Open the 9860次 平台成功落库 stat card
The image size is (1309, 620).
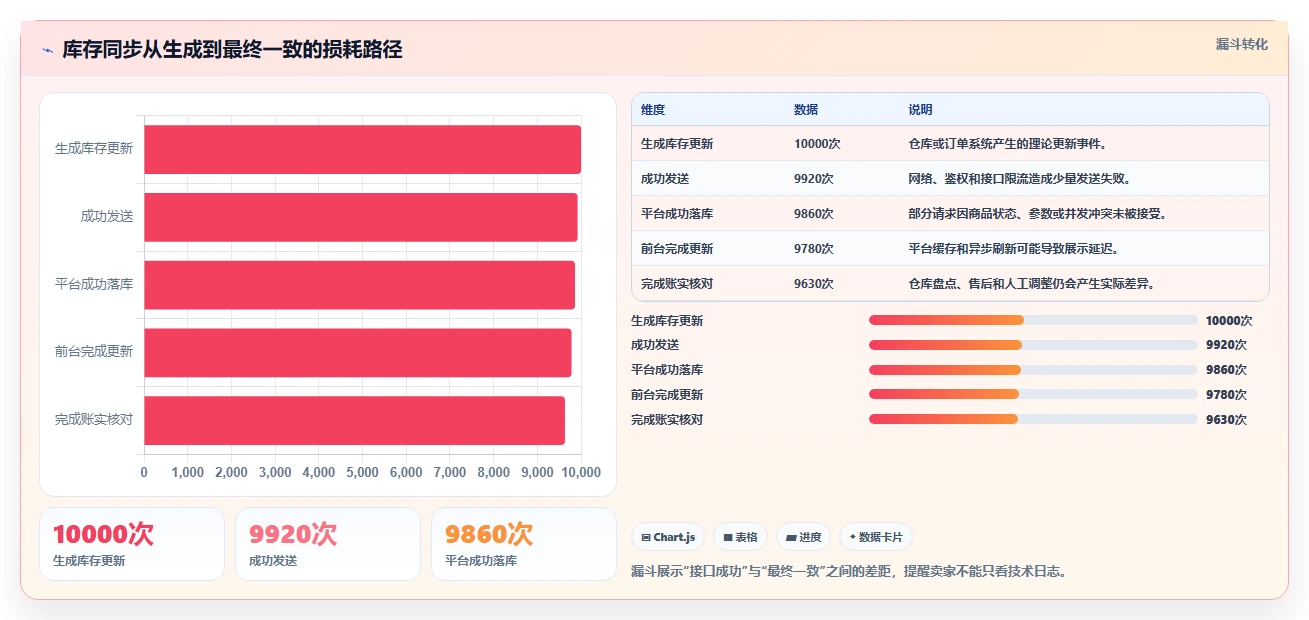[524, 544]
